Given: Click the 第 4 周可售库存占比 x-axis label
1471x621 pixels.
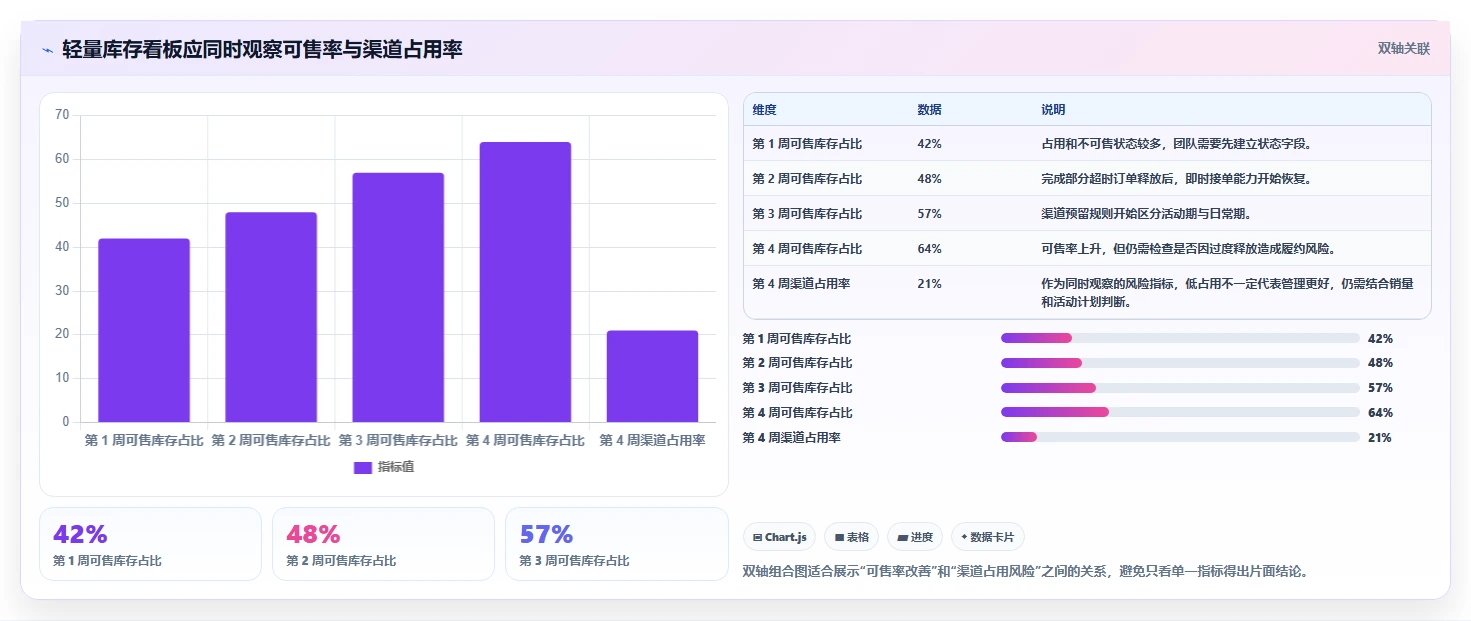Looking at the screenshot, I should click(525, 440).
